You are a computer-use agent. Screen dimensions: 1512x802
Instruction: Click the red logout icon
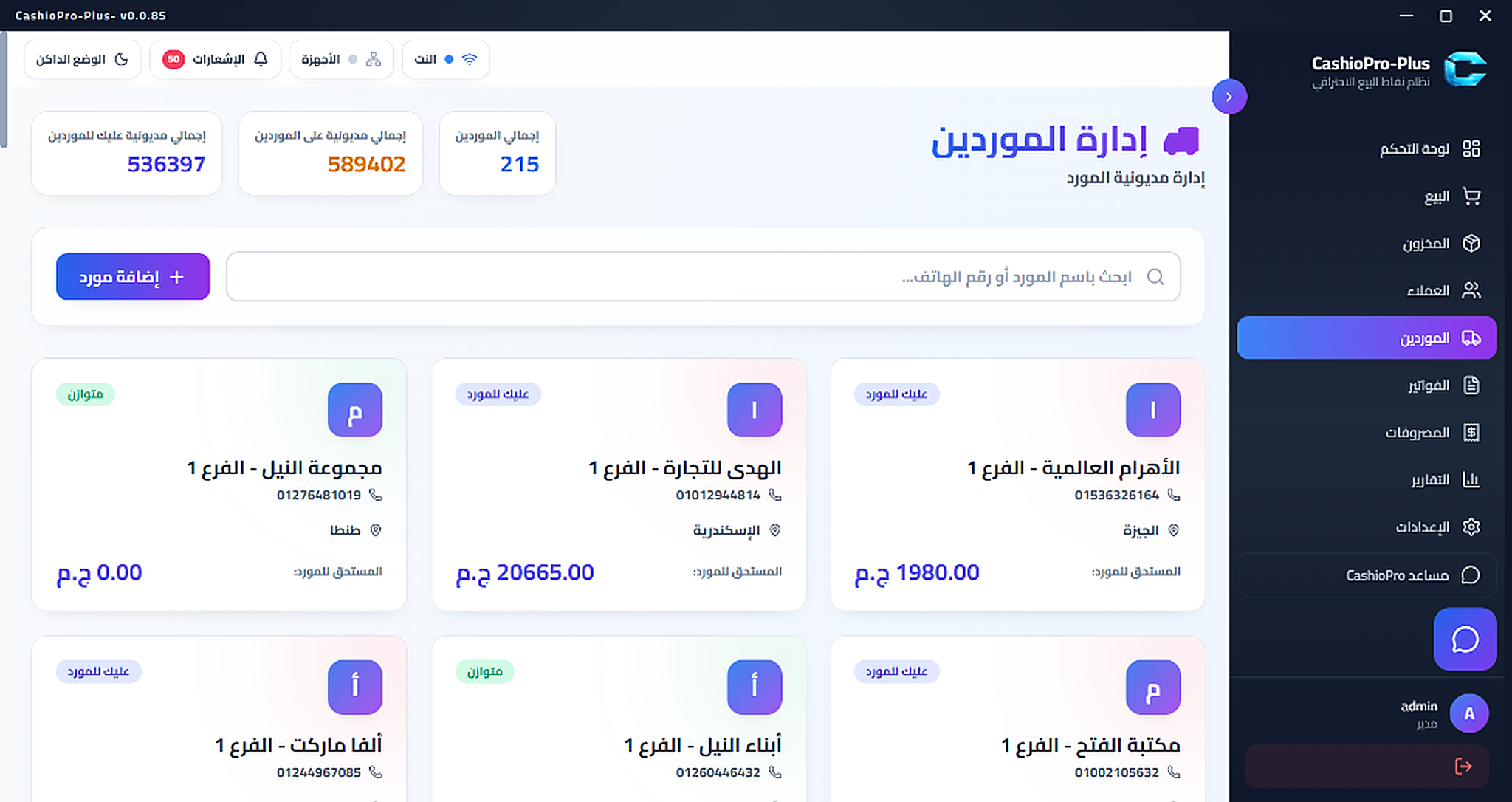point(1463,767)
